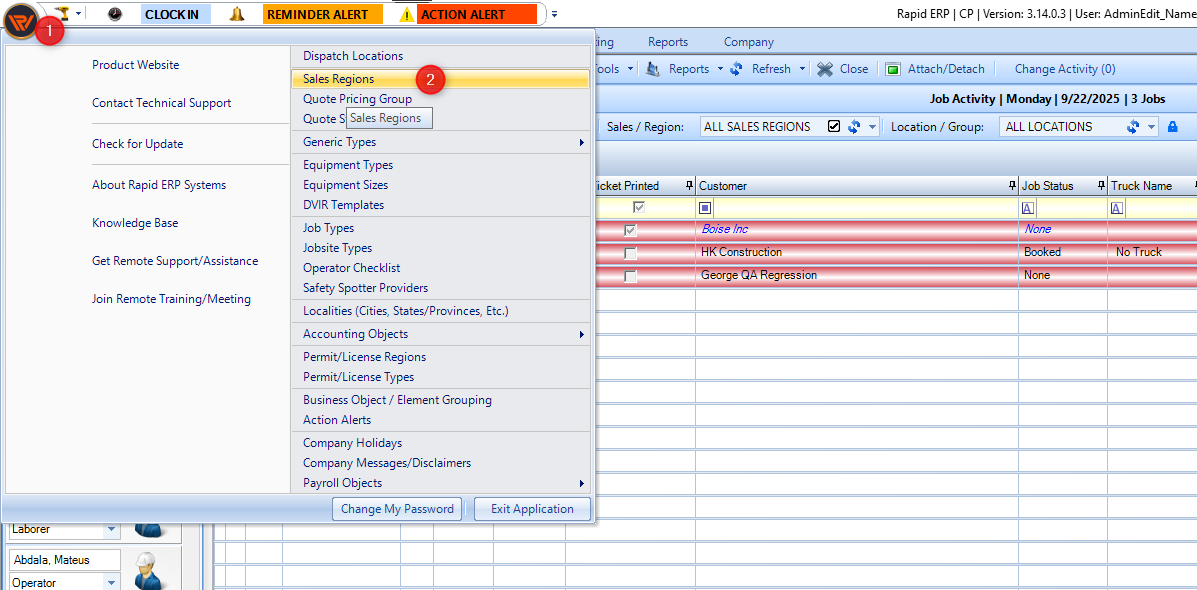1197x590 pixels.
Task: Open DVIR Templates menu entry
Action: pyautogui.click(x=440, y=205)
